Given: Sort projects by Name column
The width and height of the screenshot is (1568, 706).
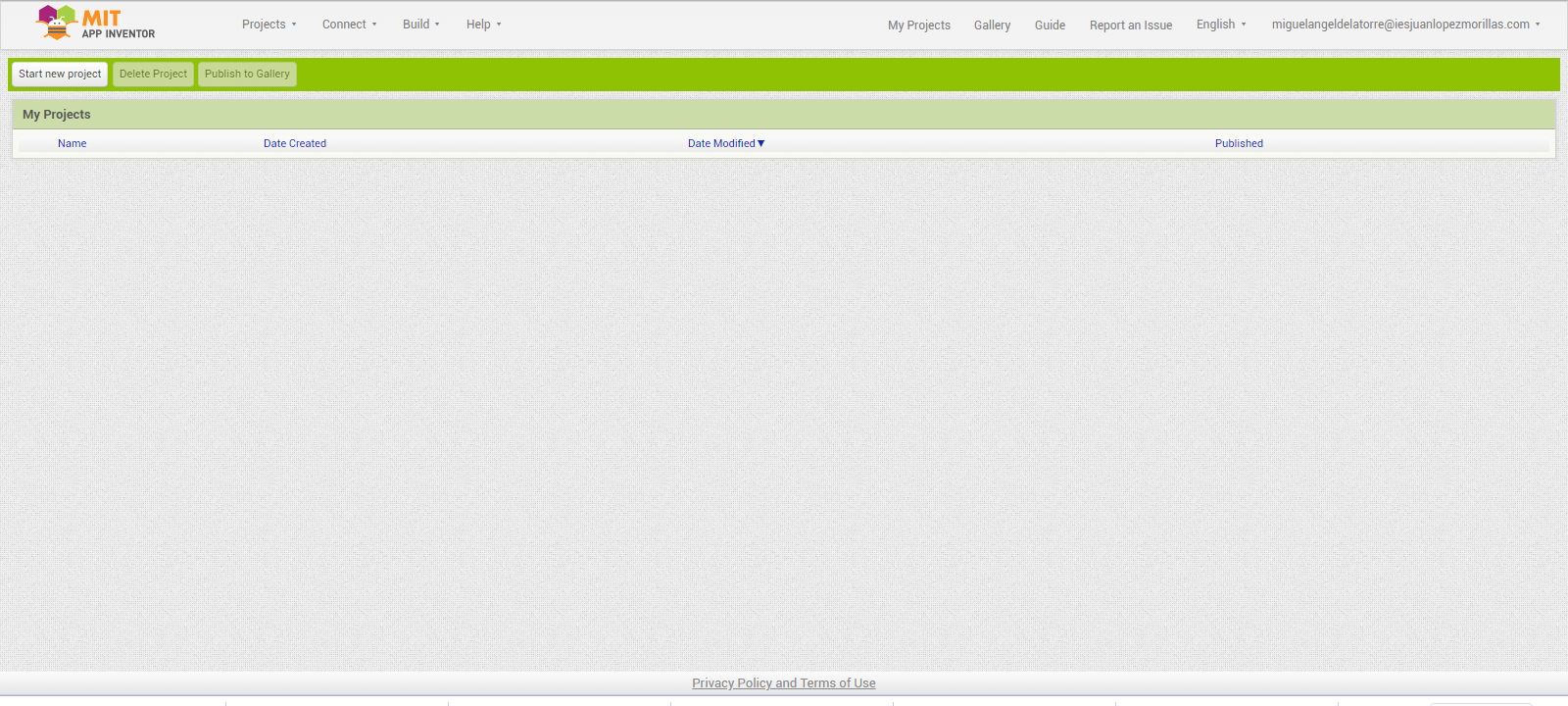Looking at the screenshot, I should (x=72, y=143).
